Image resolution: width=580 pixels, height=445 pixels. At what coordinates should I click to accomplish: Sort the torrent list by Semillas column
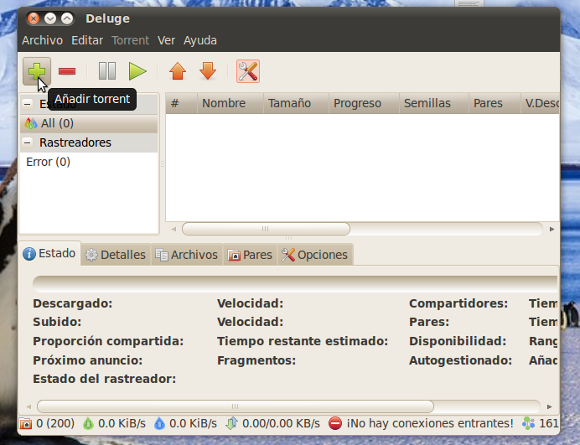click(x=434, y=103)
